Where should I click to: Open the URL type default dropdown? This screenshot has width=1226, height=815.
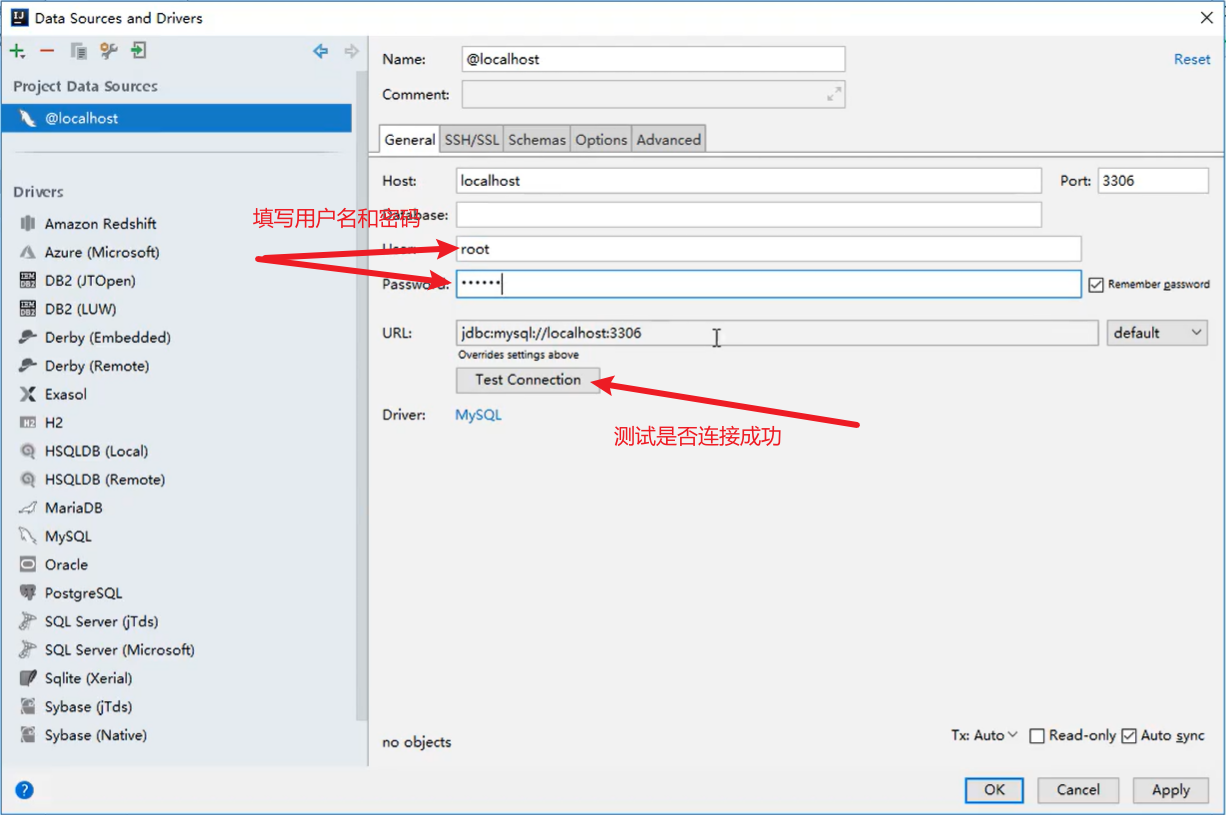coord(1157,333)
